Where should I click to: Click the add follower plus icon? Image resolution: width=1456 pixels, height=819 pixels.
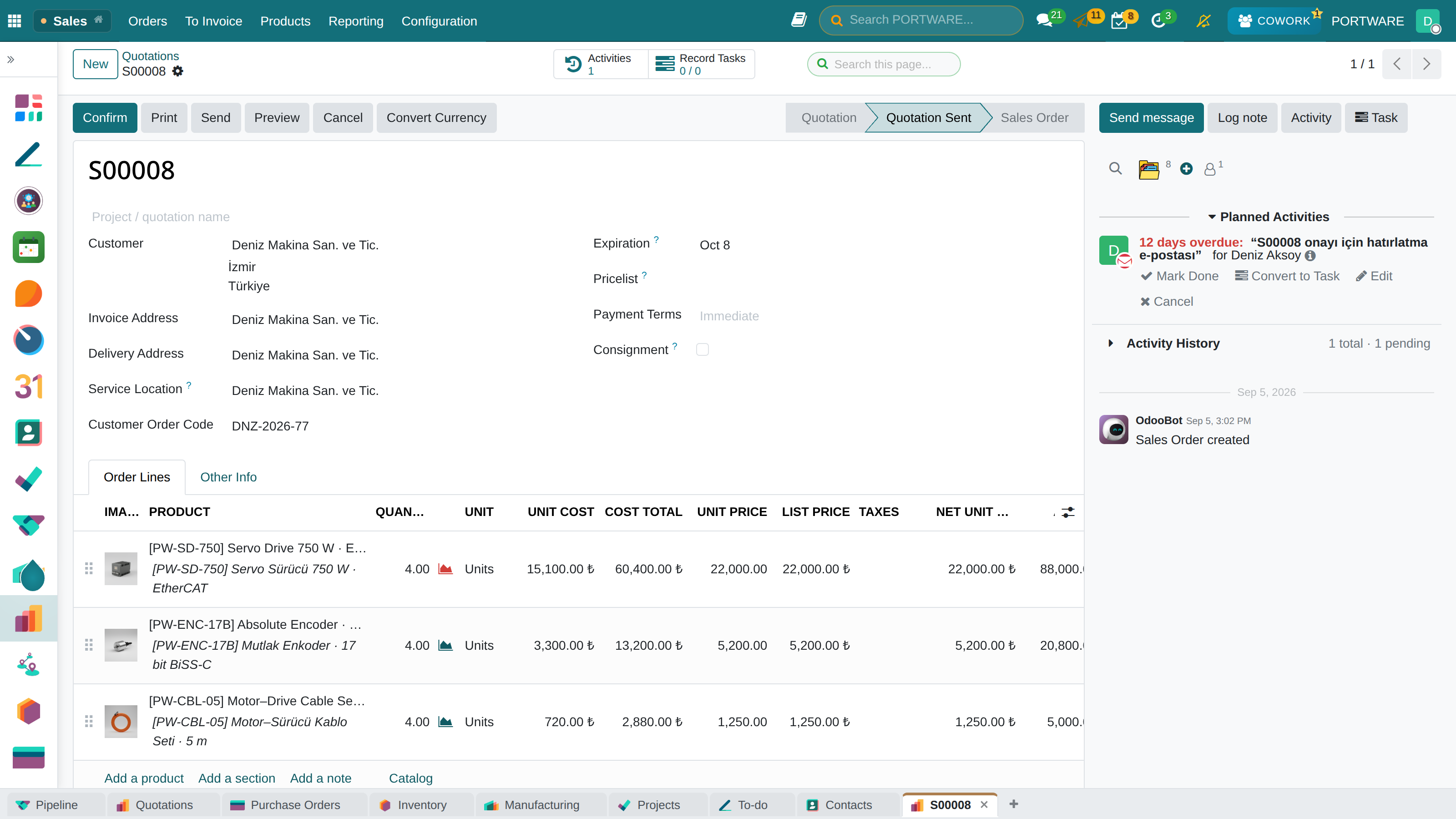pos(1186,168)
